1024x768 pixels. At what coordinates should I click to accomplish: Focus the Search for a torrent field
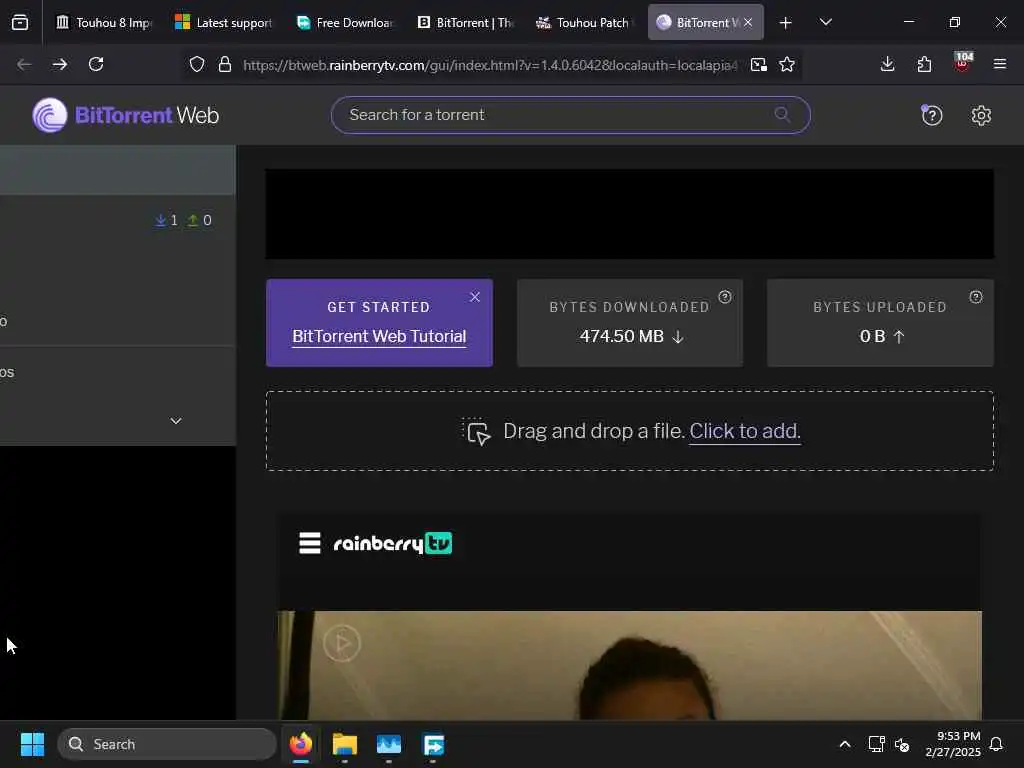pyautogui.click(x=570, y=115)
